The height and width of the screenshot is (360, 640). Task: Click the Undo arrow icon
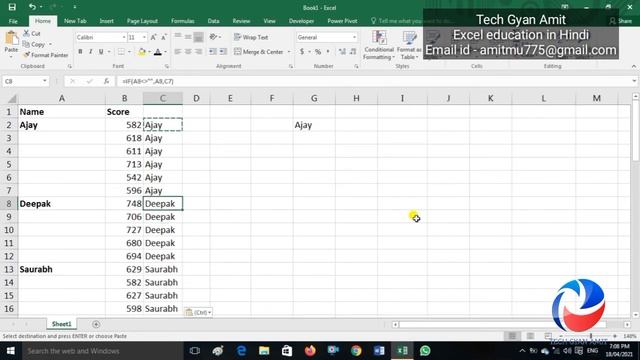pyautogui.click(x=33, y=7)
